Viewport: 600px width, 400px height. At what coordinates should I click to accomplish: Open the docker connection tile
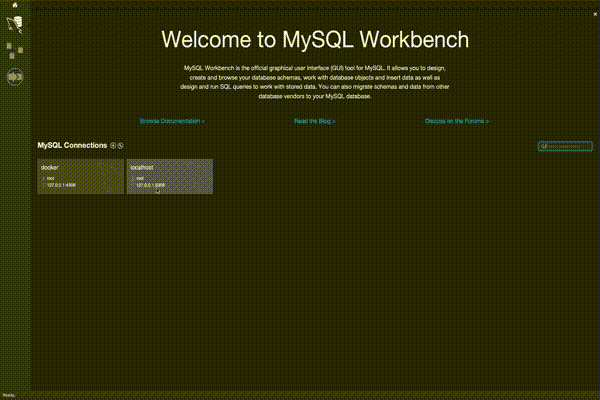80,176
